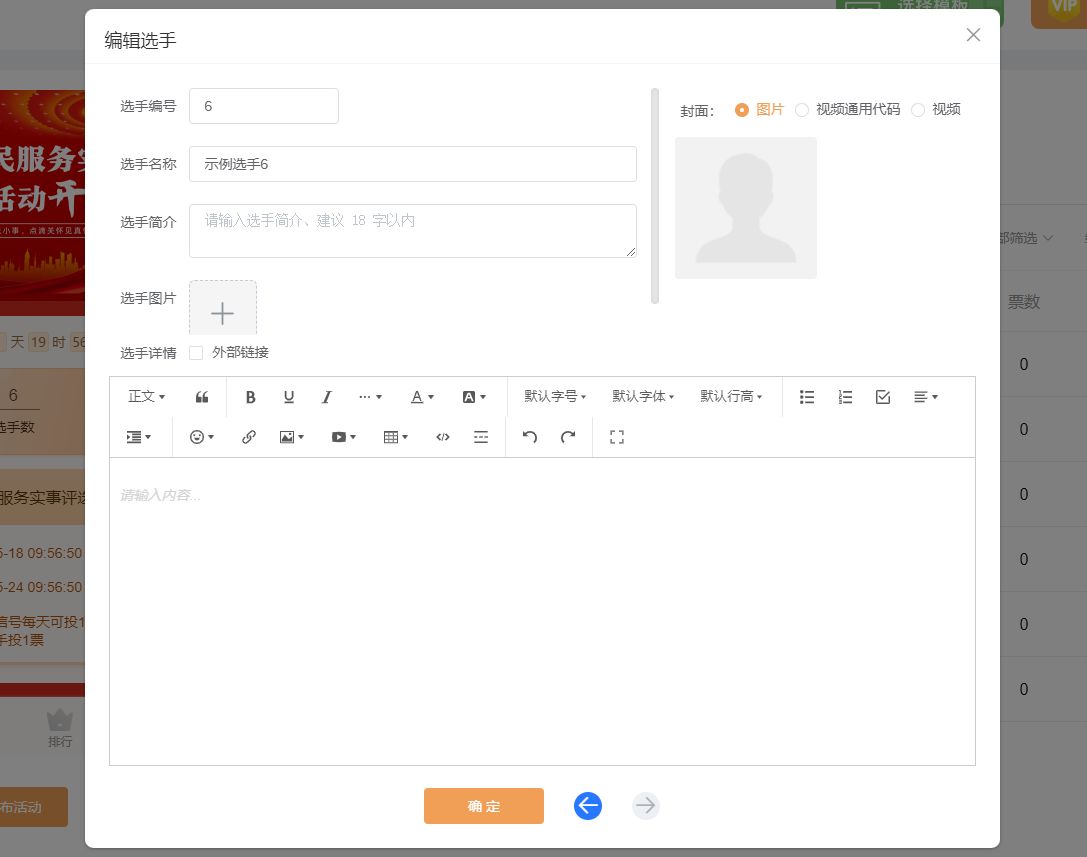This screenshot has width=1087, height=857.
Task: Click the undo arrow
Action: tap(530, 437)
